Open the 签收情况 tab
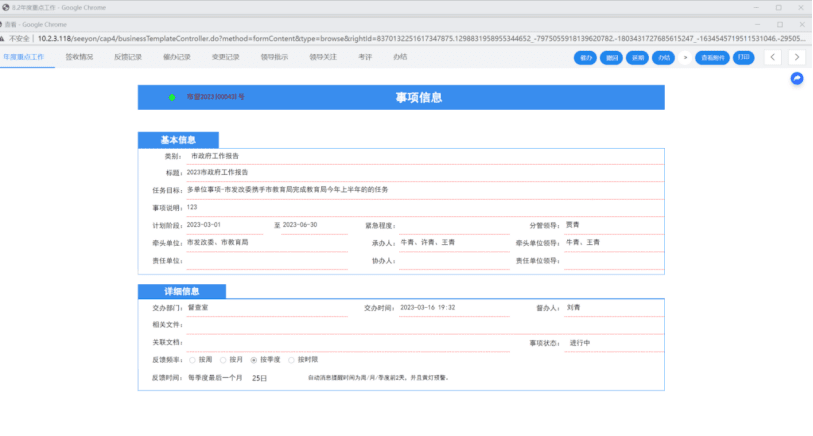Screen dimensions: 813x436 point(79,57)
